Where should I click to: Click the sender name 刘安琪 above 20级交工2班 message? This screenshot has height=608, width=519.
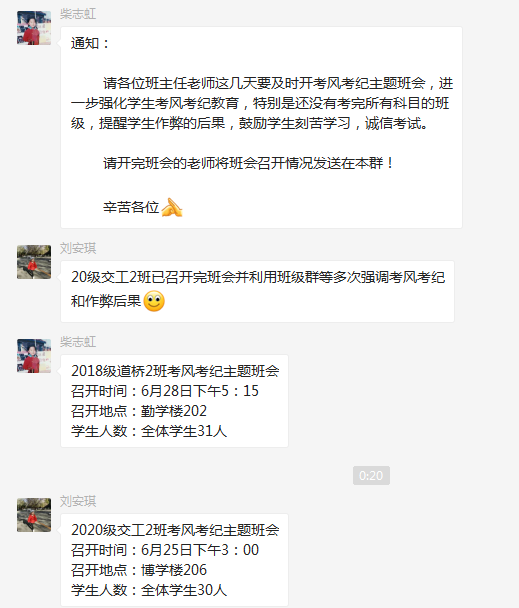pos(78,248)
